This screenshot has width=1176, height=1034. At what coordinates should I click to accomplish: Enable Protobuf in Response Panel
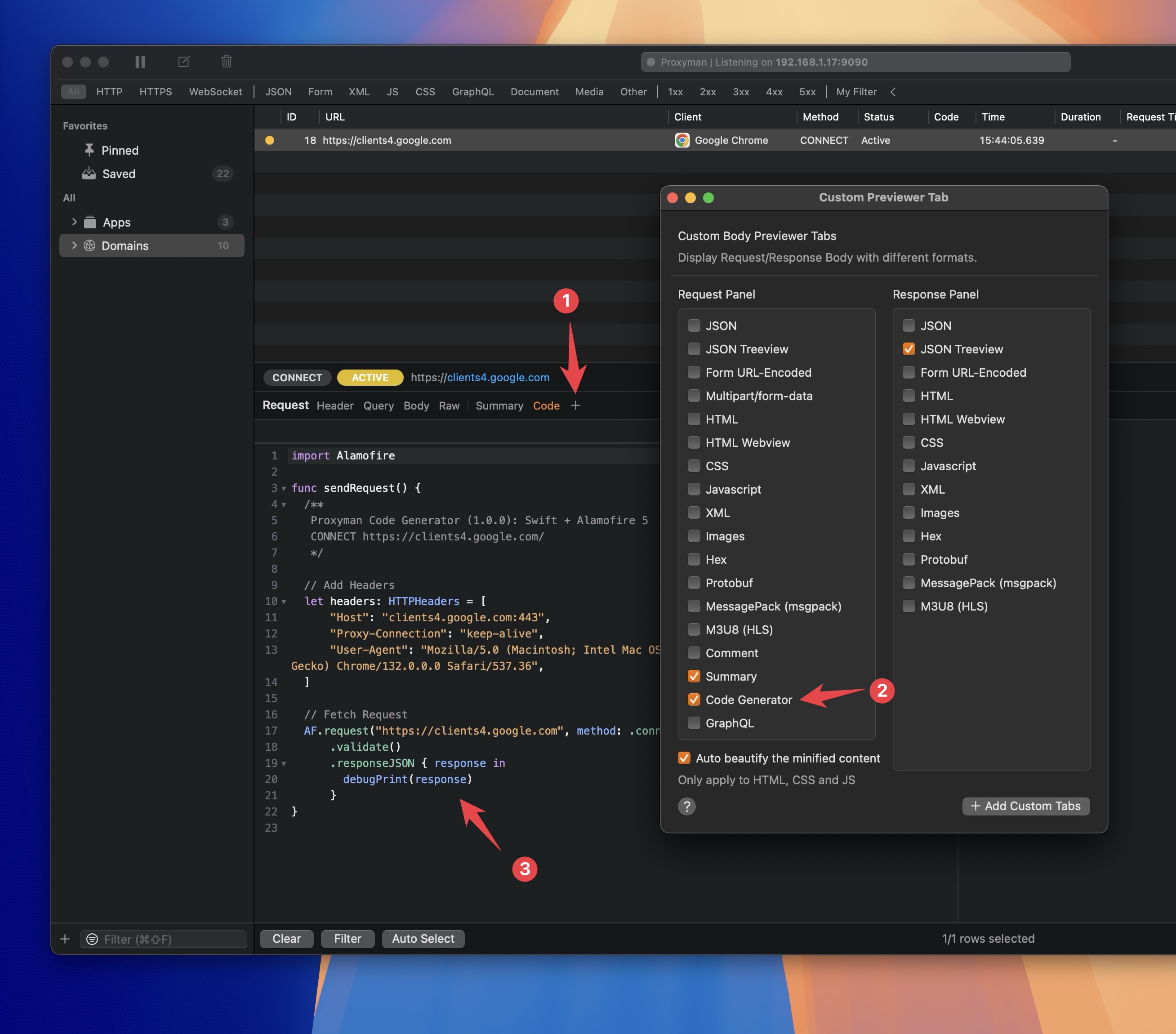[909, 559]
